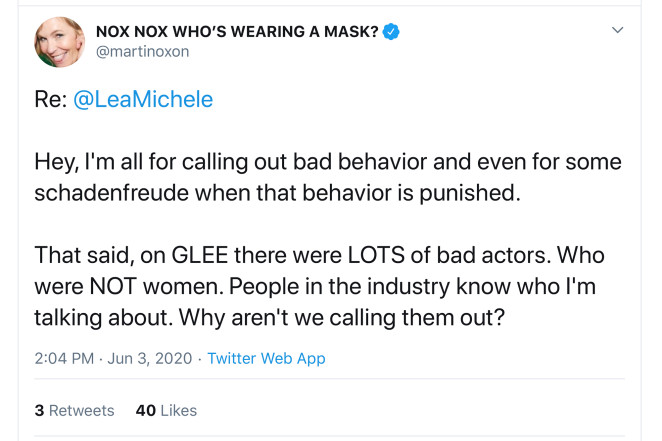Click the Jun 3, 2020 date
Image resolution: width=662 pixels, height=441 pixels.
tap(150, 358)
